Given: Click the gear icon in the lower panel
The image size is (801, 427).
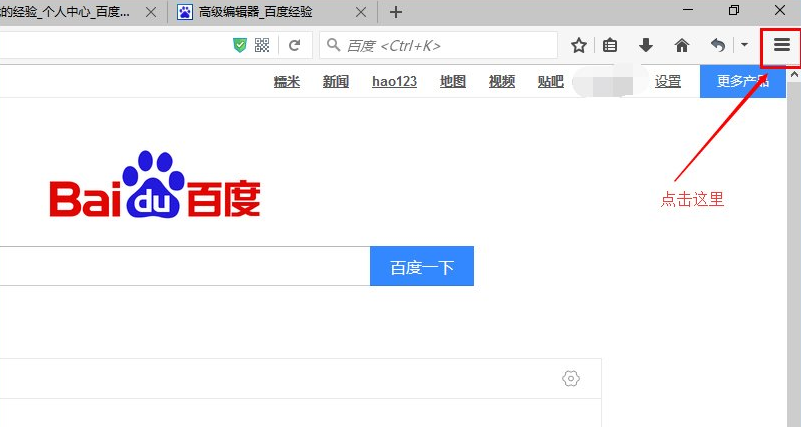Looking at the screenshot, I should coord(571,378).
